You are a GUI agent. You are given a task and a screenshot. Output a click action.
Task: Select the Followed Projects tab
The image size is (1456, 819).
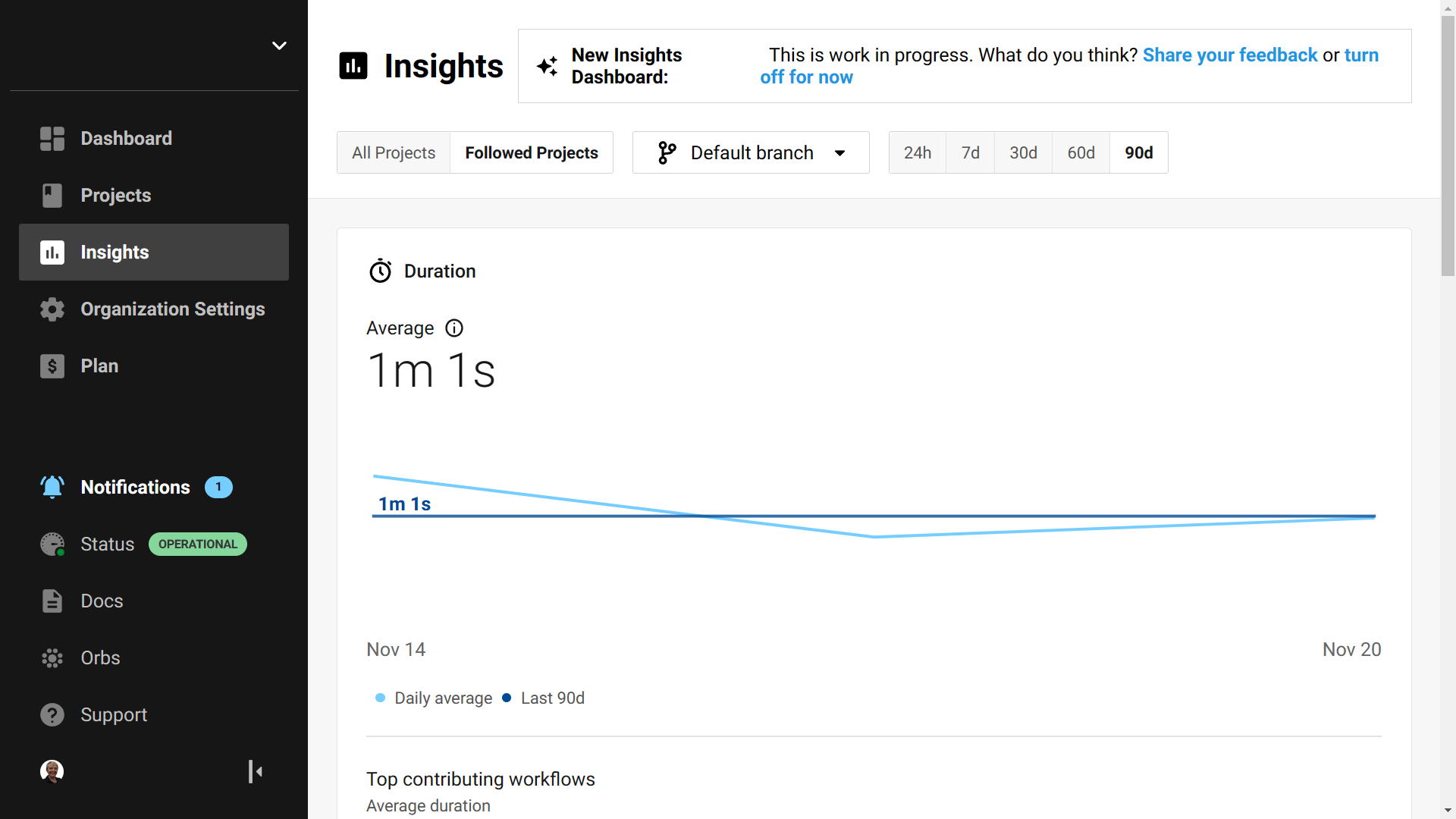point(531,152)
